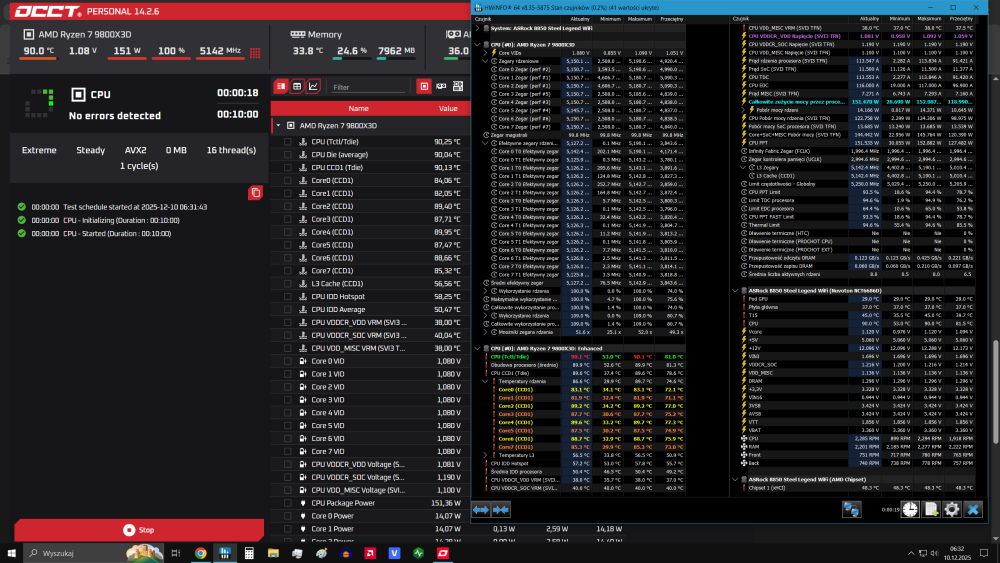1000x563 pixels.
Task: Open Google Chrome from taskbar
Action: [x=200, y=552]
